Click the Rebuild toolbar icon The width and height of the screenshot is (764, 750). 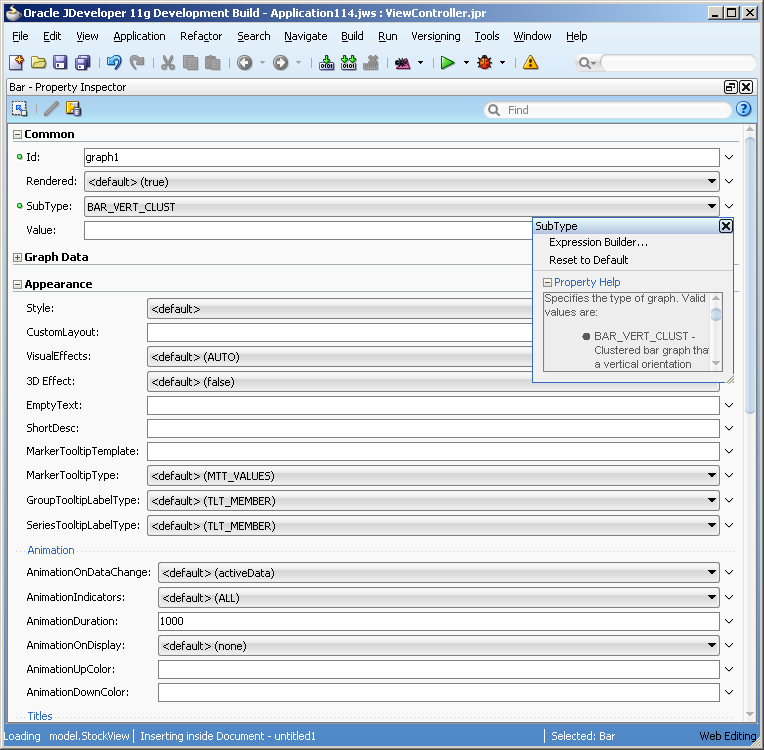(x=348, y=62)
